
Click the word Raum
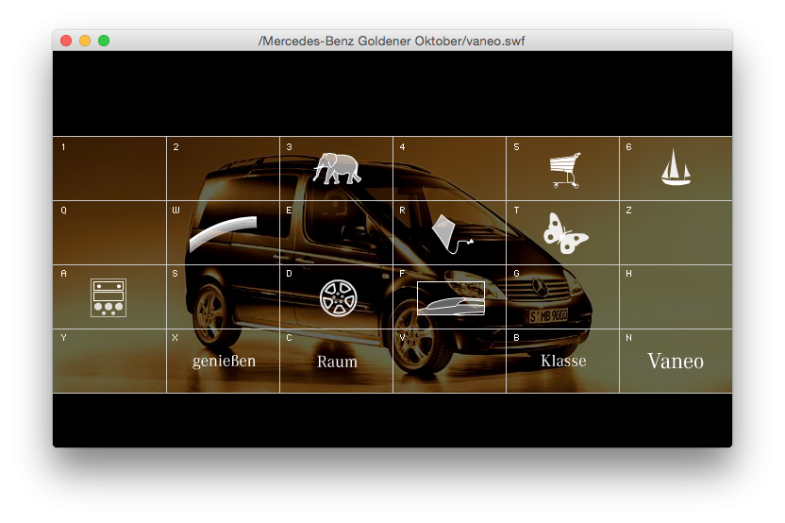(x=337, y=361)
